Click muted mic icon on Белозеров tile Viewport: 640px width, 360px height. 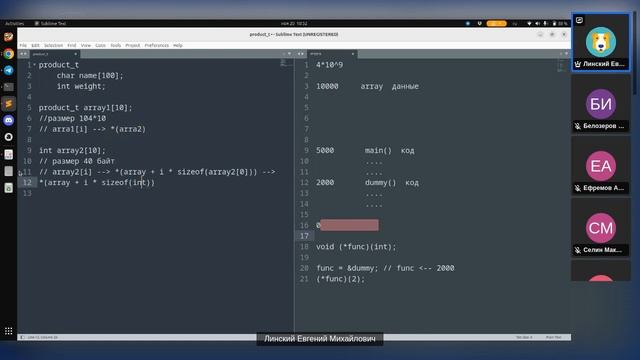coord(578,126)
